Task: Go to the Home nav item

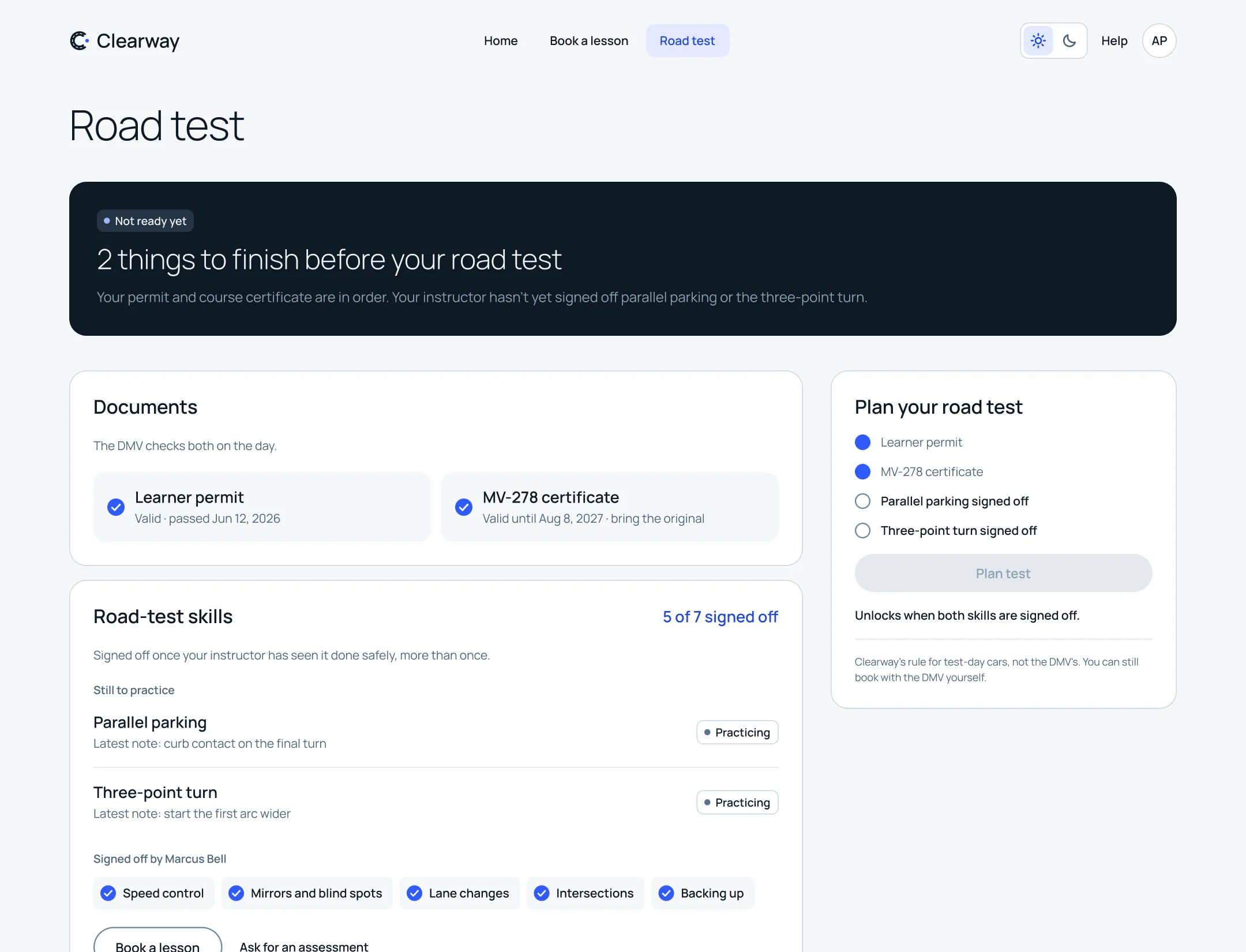Action: pos(501,41)
